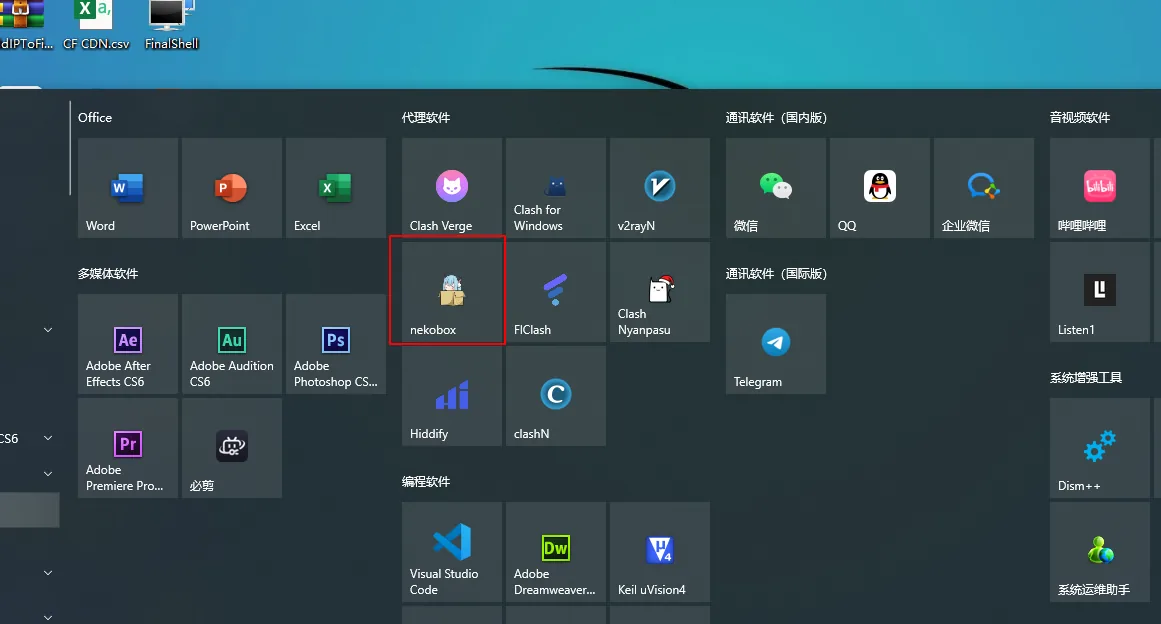Open 企业微信 tile
Viewport: 1161px width, 624px height.
pos(984,188)
